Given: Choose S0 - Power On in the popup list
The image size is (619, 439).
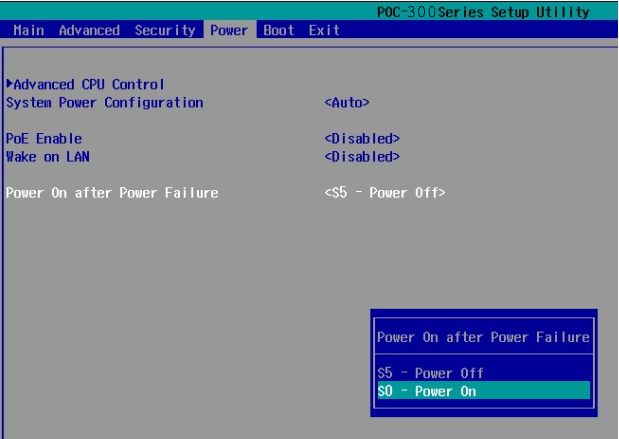Looking at the screenshot, I should (428, 391).
